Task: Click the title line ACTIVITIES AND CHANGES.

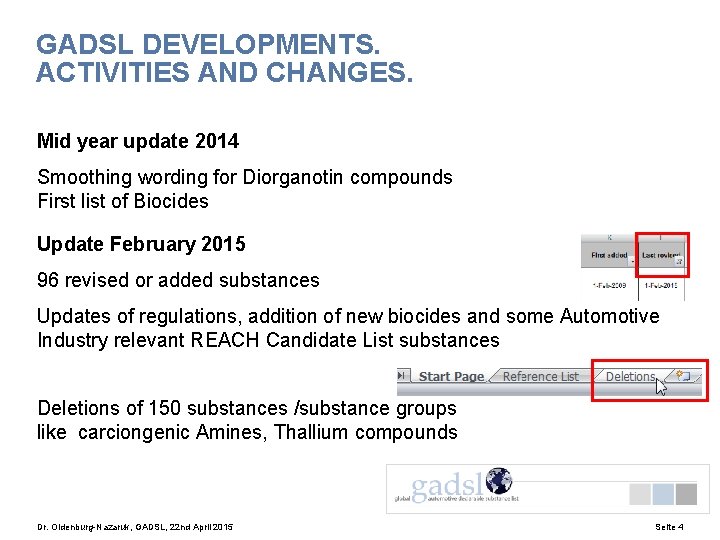Action: pos(225,72)
